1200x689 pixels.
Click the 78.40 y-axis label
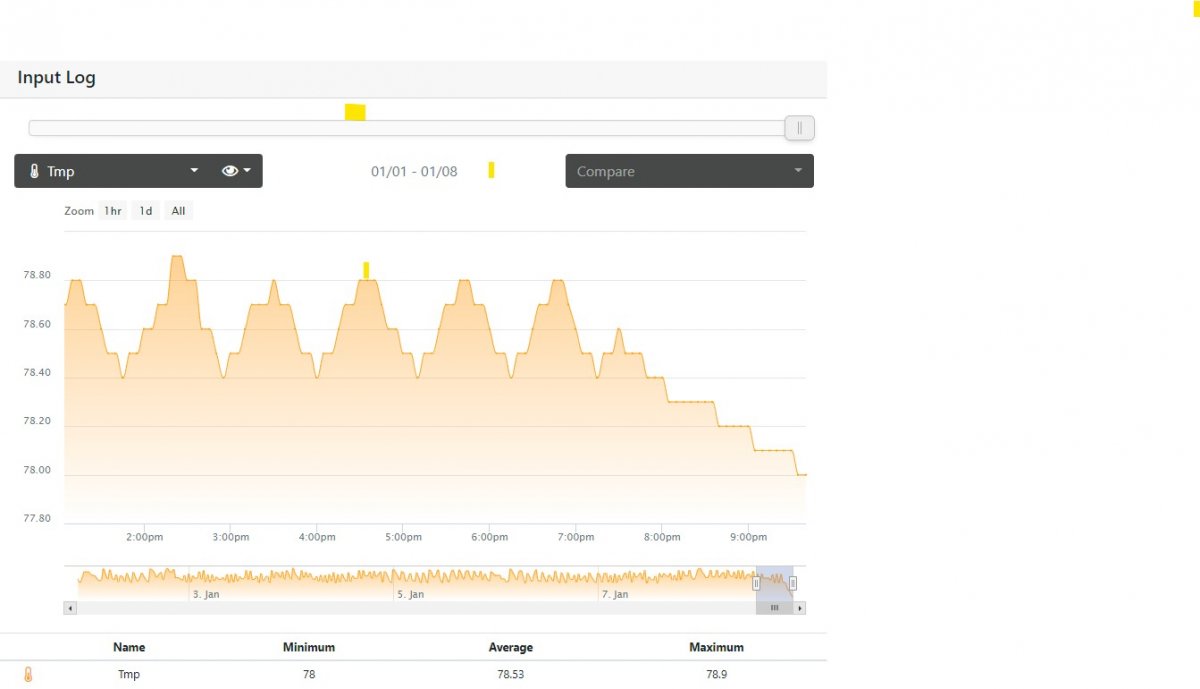tap(37, 373)
